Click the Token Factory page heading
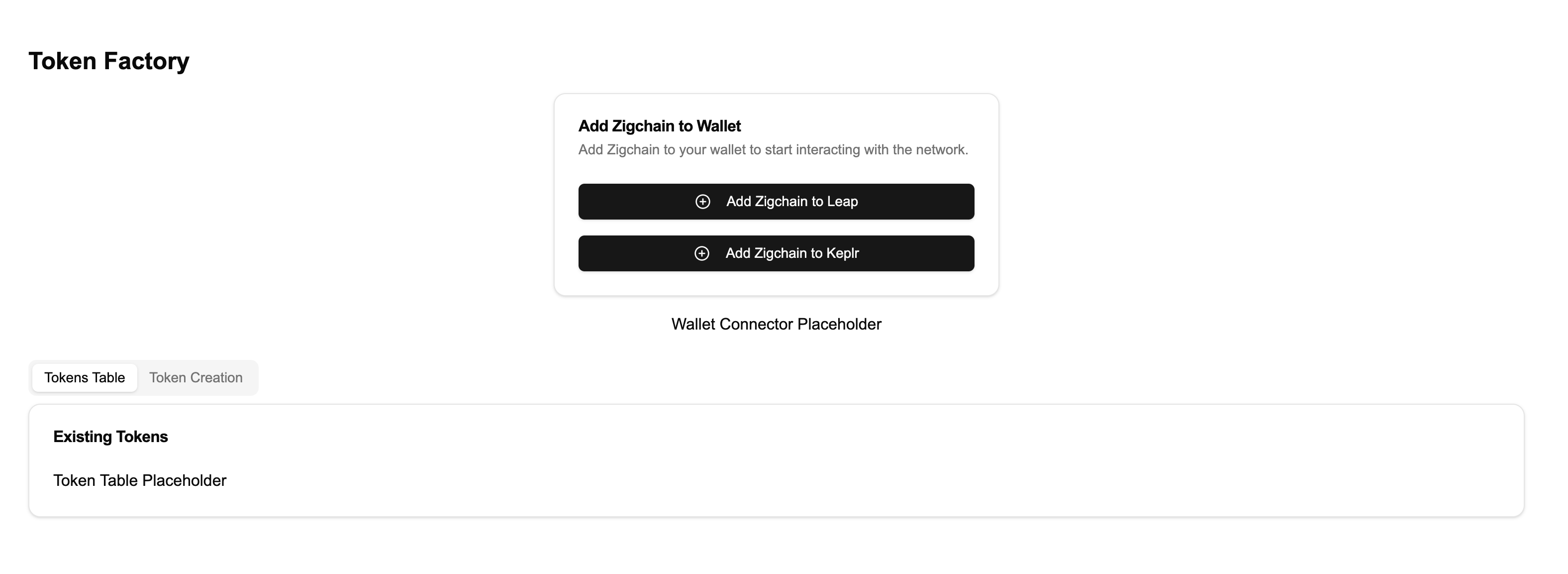The height and width of the screenshot is (574, 1568). coord(109,62)
